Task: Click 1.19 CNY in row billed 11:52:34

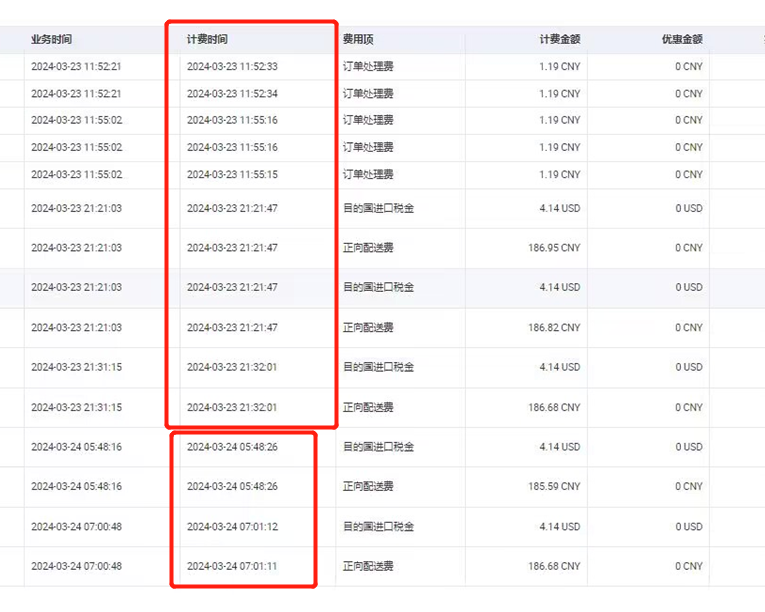Action: (560, 94)
